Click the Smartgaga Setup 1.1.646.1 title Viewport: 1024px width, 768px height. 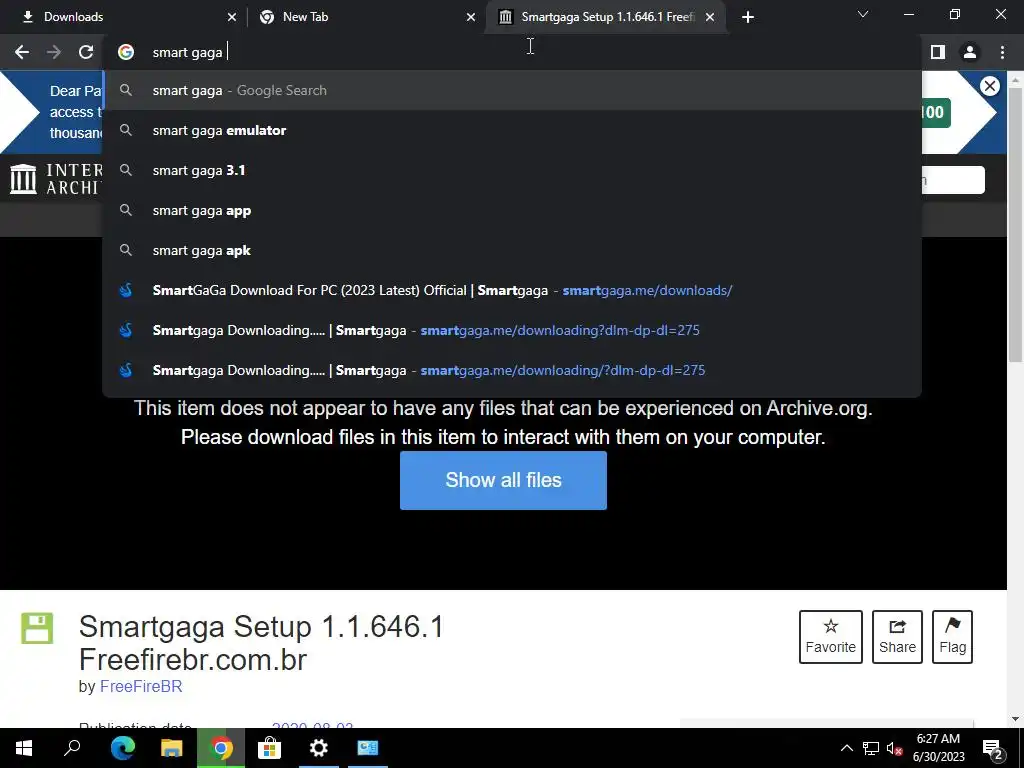261,643
